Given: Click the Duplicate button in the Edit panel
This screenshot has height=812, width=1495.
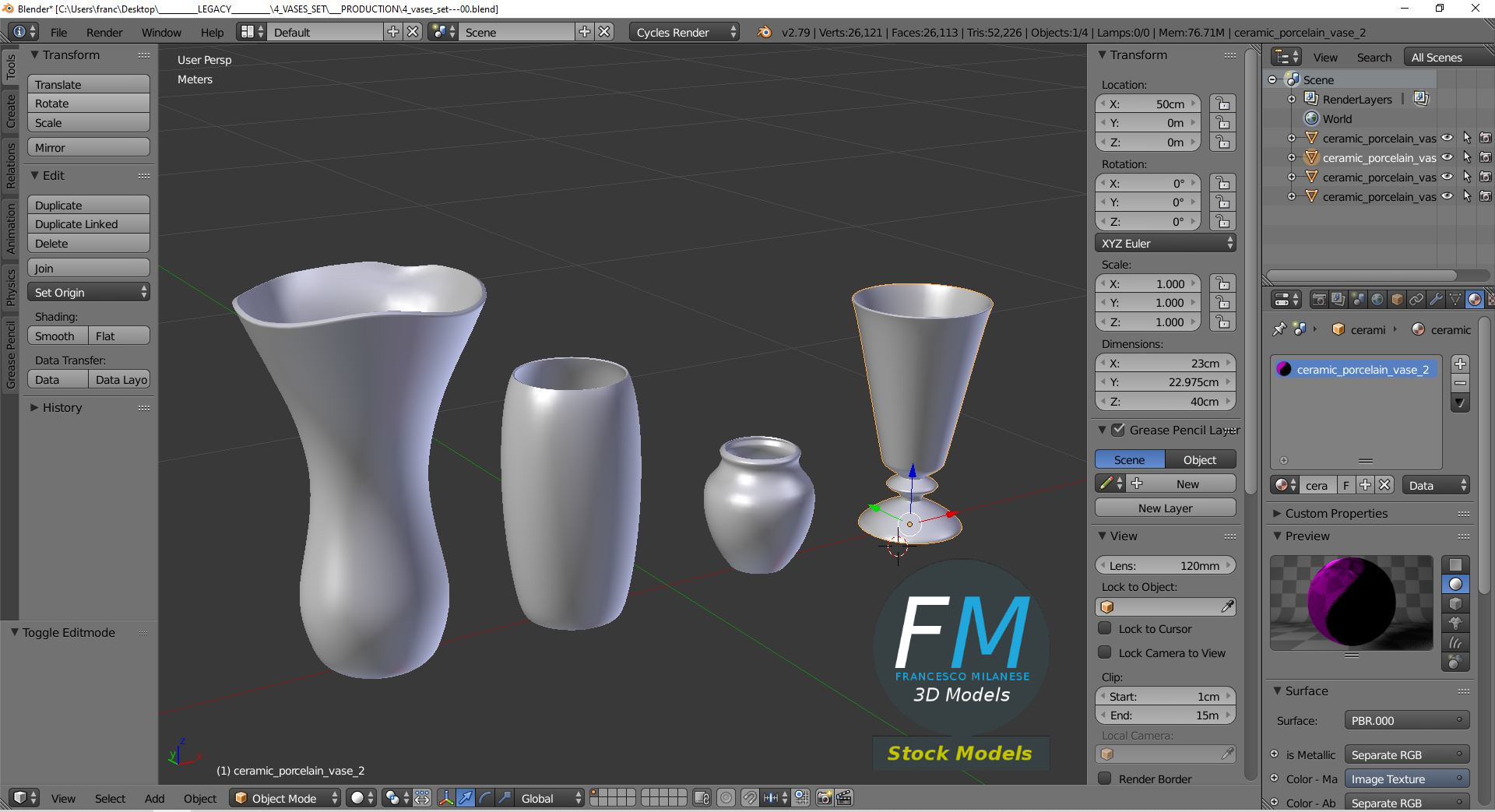Looking at the screenshot, I should 88,204.
